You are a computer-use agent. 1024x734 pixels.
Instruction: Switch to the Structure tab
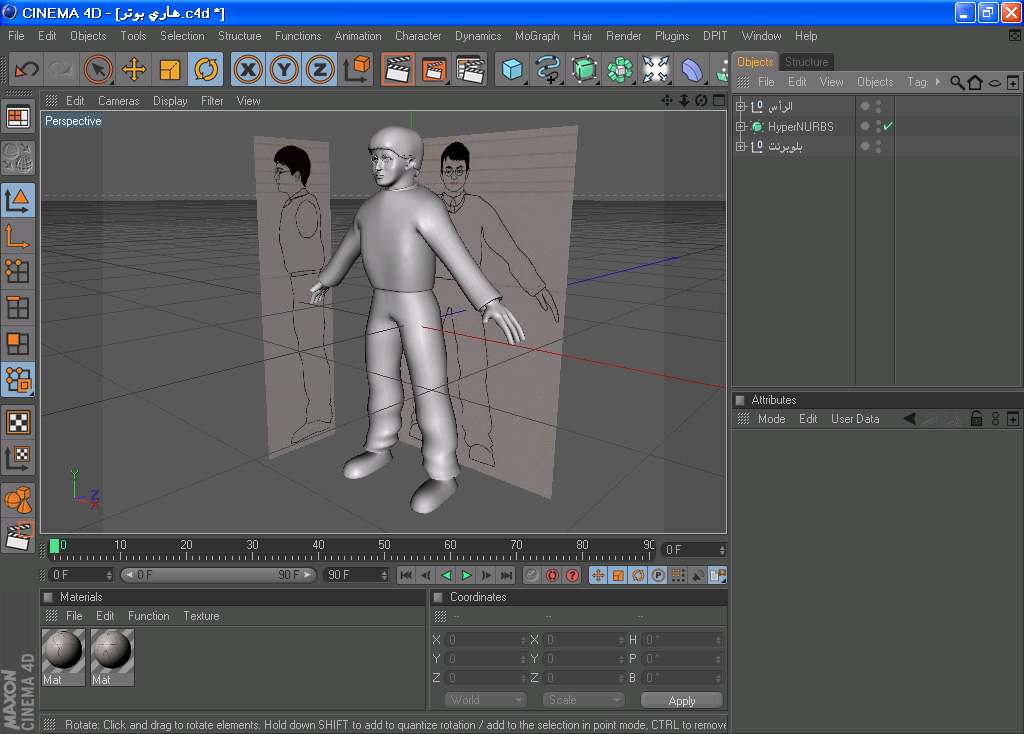pyautogui.click(x=807, y=62)
